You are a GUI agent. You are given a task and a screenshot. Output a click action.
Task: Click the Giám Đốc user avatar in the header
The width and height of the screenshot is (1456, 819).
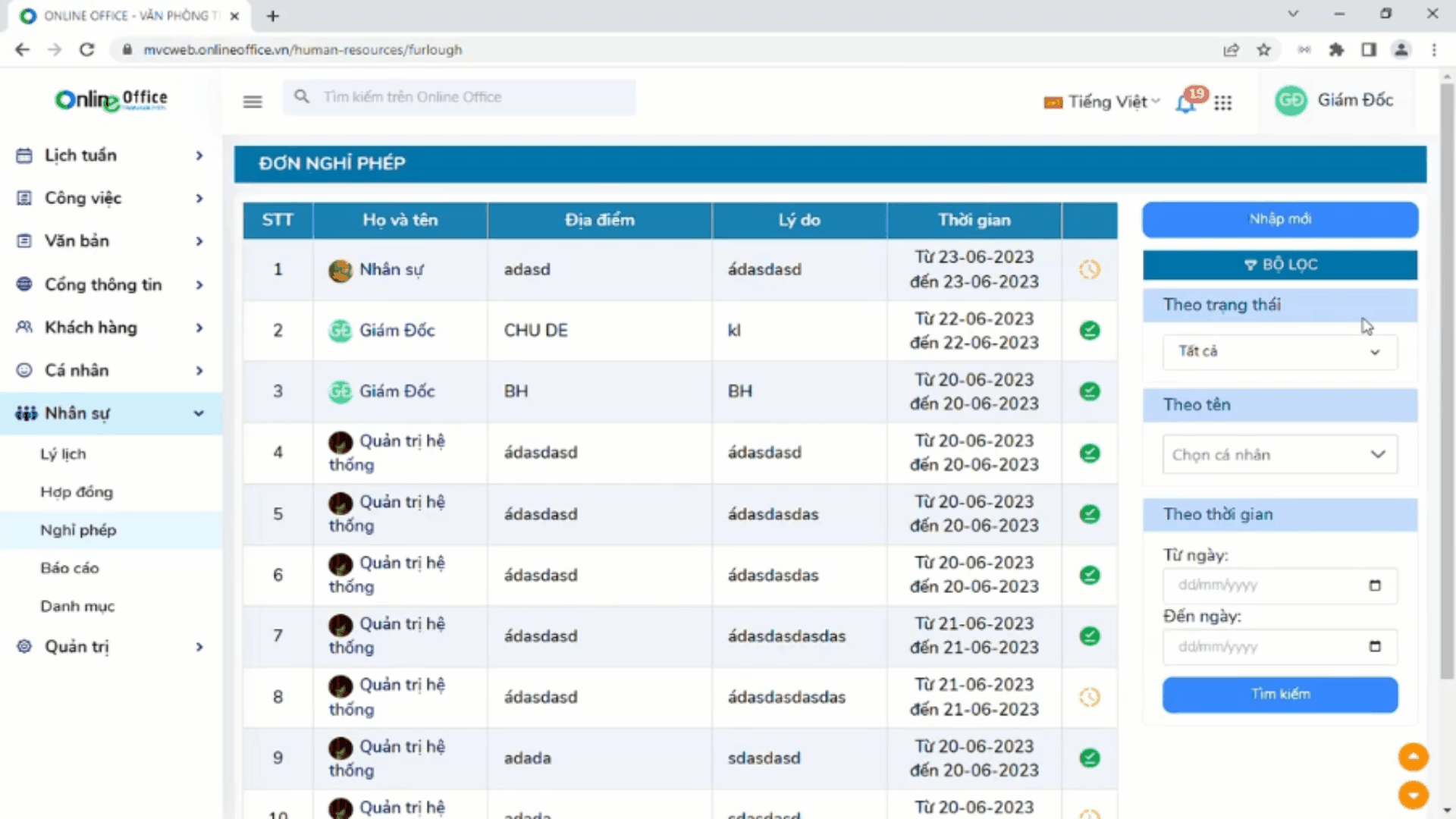click(x=1291, y=101)
